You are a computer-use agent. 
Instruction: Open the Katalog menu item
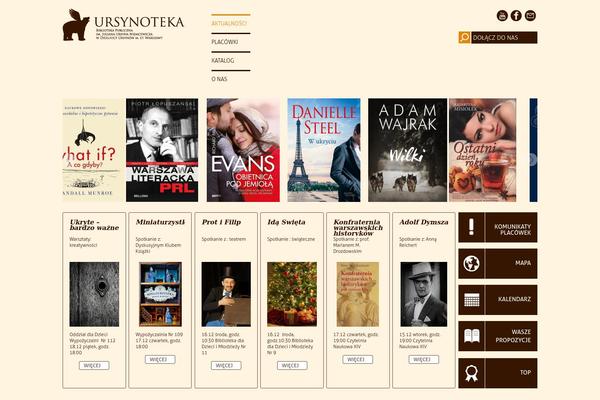point(223,60)
